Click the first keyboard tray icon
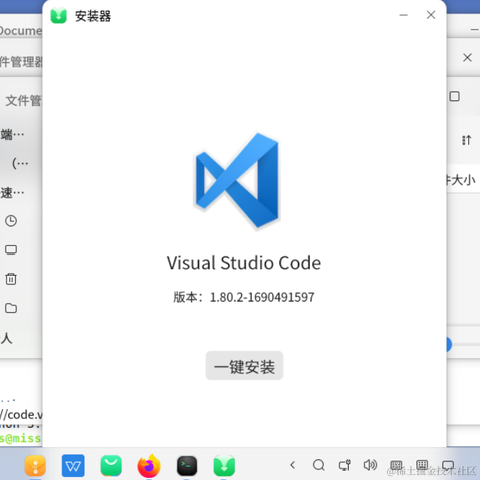 [396, 465]
